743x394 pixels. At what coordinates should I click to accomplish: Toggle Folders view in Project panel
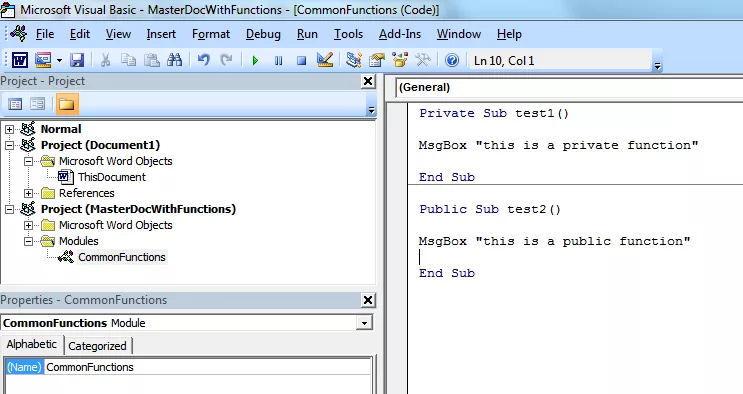67,104
